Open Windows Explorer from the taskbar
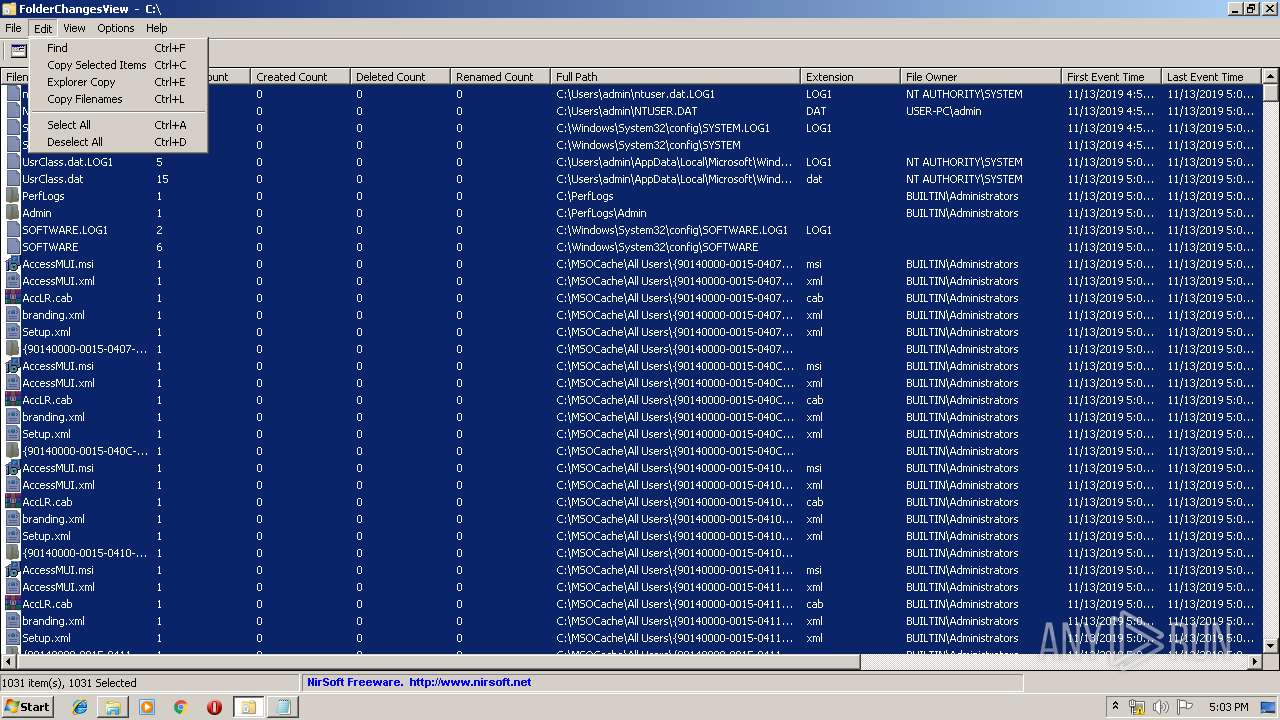 point(113,707)
